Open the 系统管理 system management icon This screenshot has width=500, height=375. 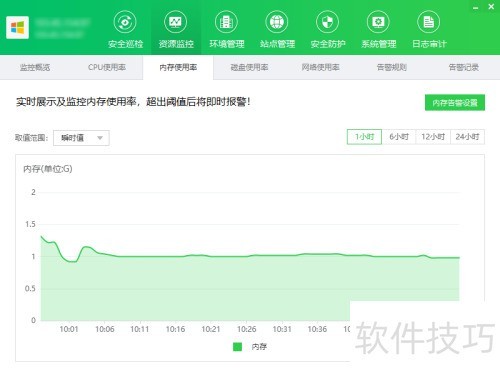[378, 22]
